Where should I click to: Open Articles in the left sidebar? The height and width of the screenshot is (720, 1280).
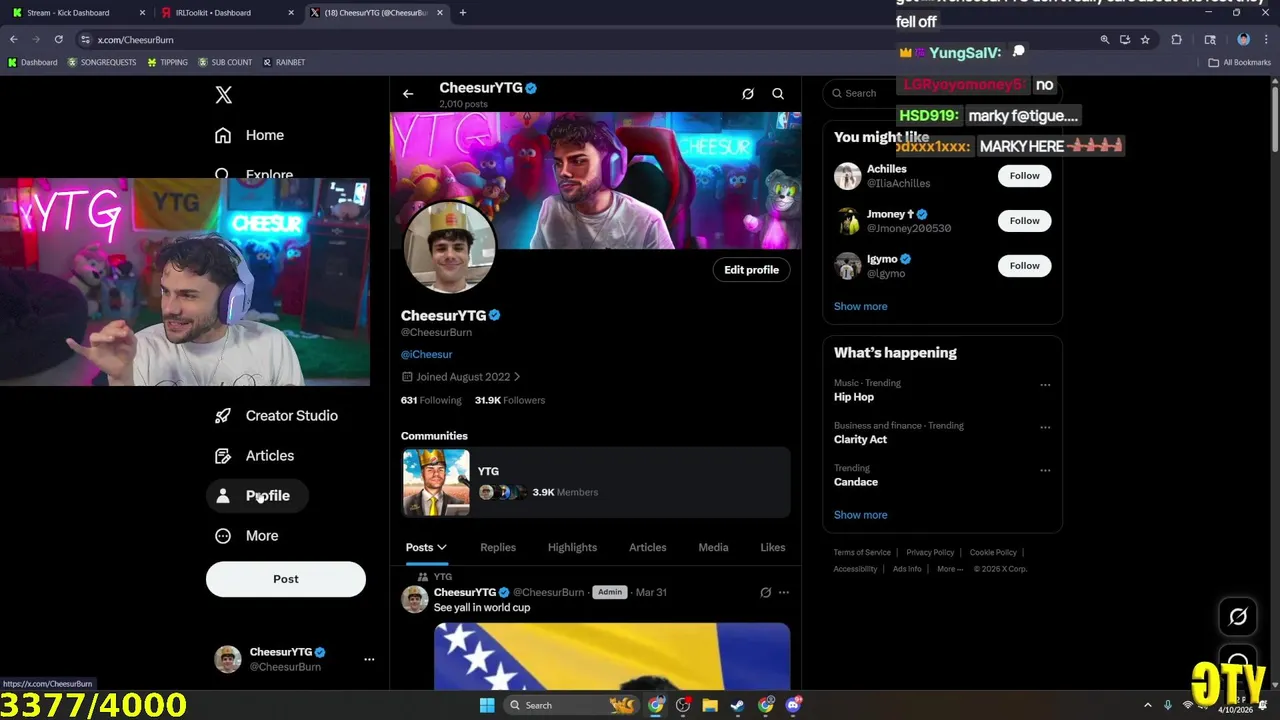click(x=255, y=455)
